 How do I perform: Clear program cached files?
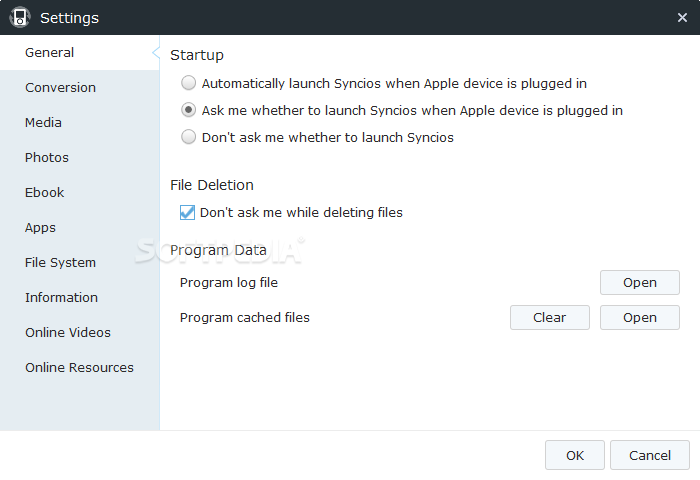[550, 317]
